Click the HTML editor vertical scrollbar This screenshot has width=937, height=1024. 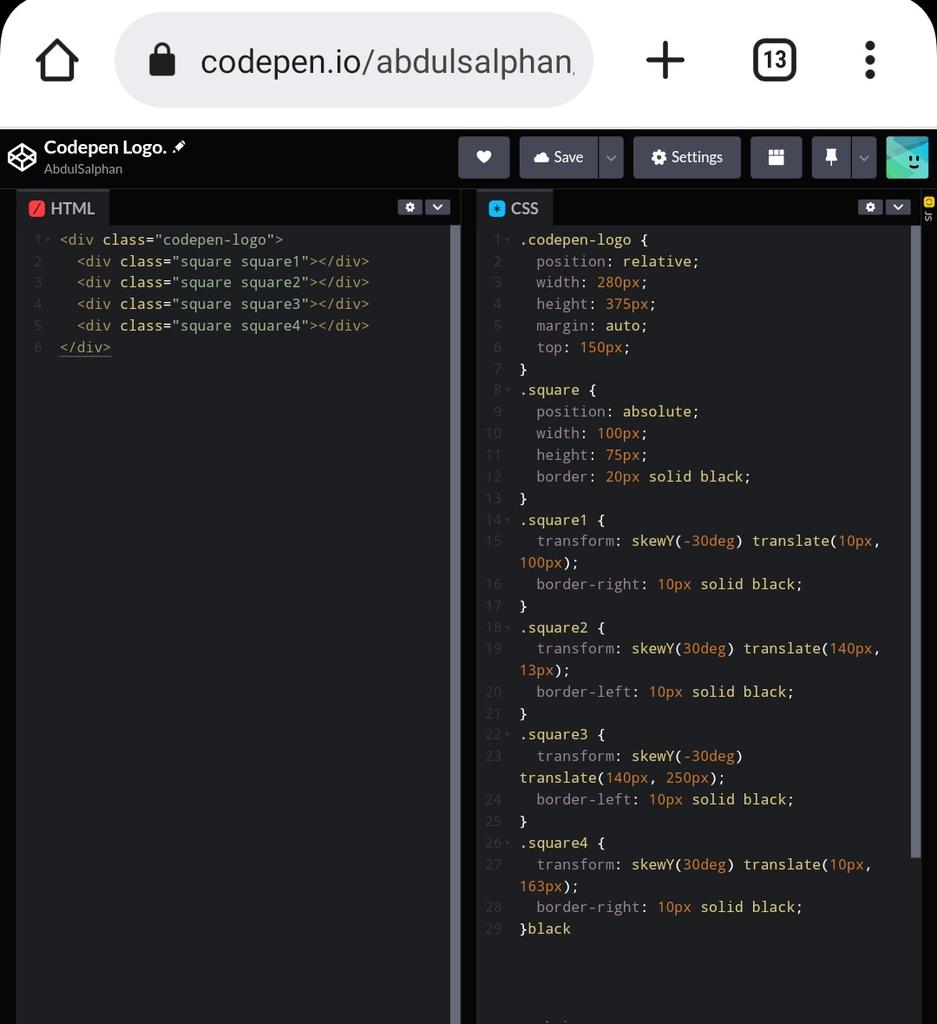pyautogui.click(x=455, y=624)
